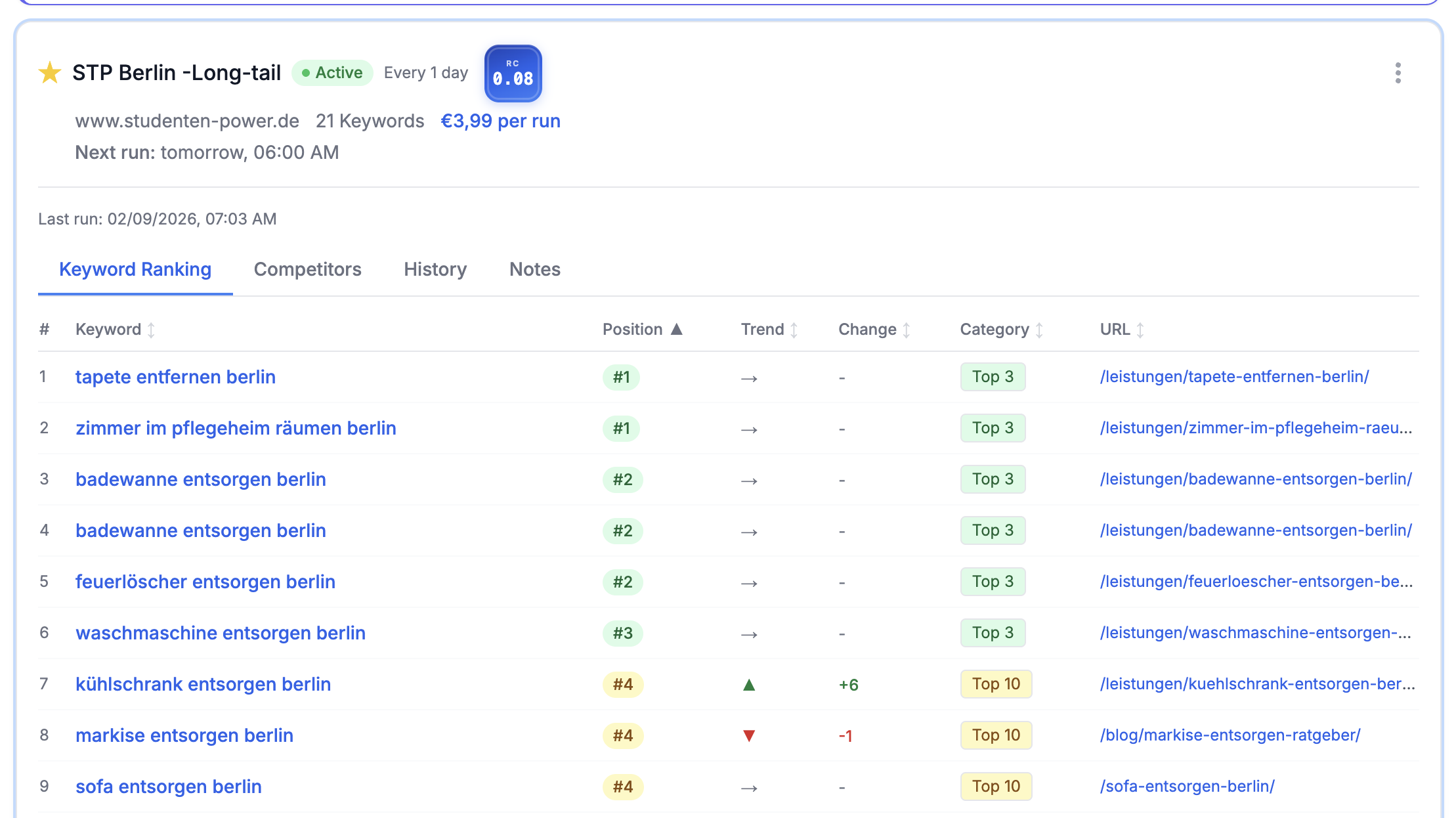Visit /blog/markise-entsorgen-ratgeber/ URL
Screen dimensions: 1456x818
tap(1230, 735)
